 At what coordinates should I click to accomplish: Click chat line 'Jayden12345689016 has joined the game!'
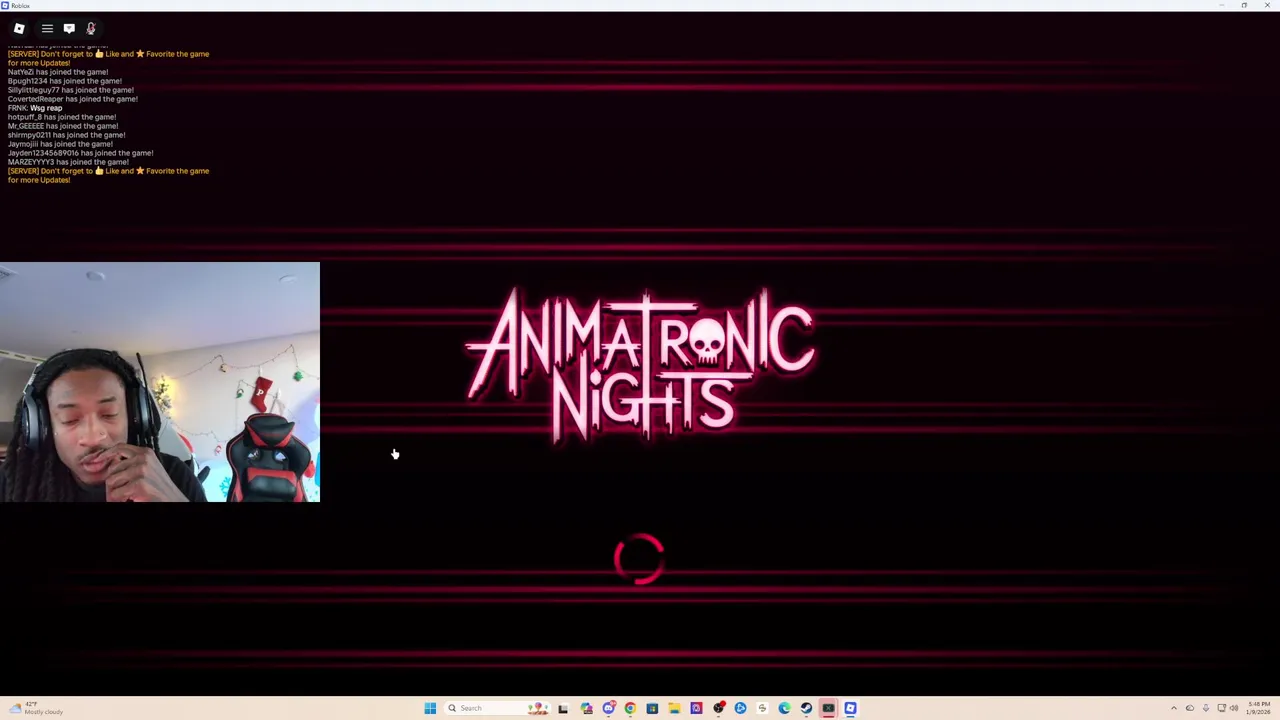coord(80,153)
